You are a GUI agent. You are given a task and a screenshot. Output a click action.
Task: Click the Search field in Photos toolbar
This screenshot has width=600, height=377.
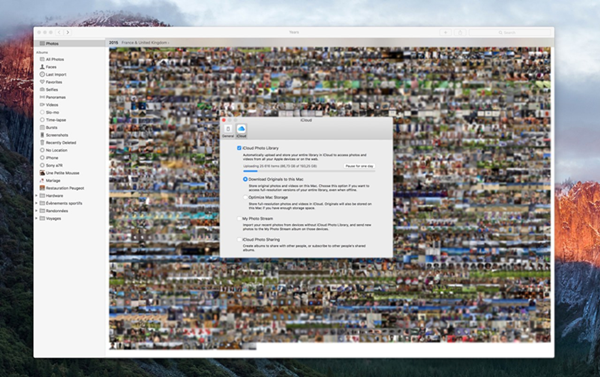click(x=510, y=33)
